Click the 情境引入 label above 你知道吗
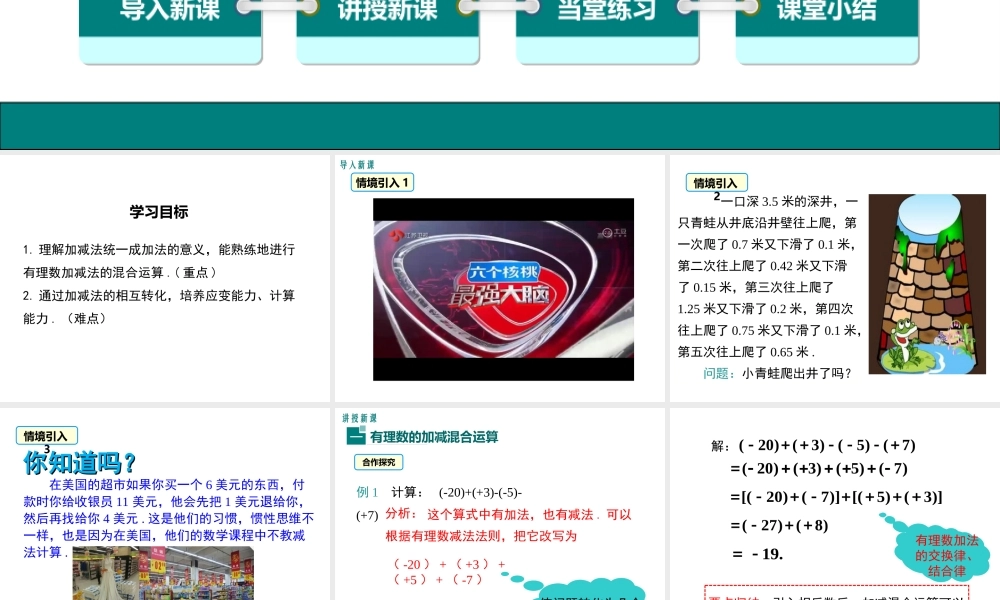 click(x=47, y=436)
